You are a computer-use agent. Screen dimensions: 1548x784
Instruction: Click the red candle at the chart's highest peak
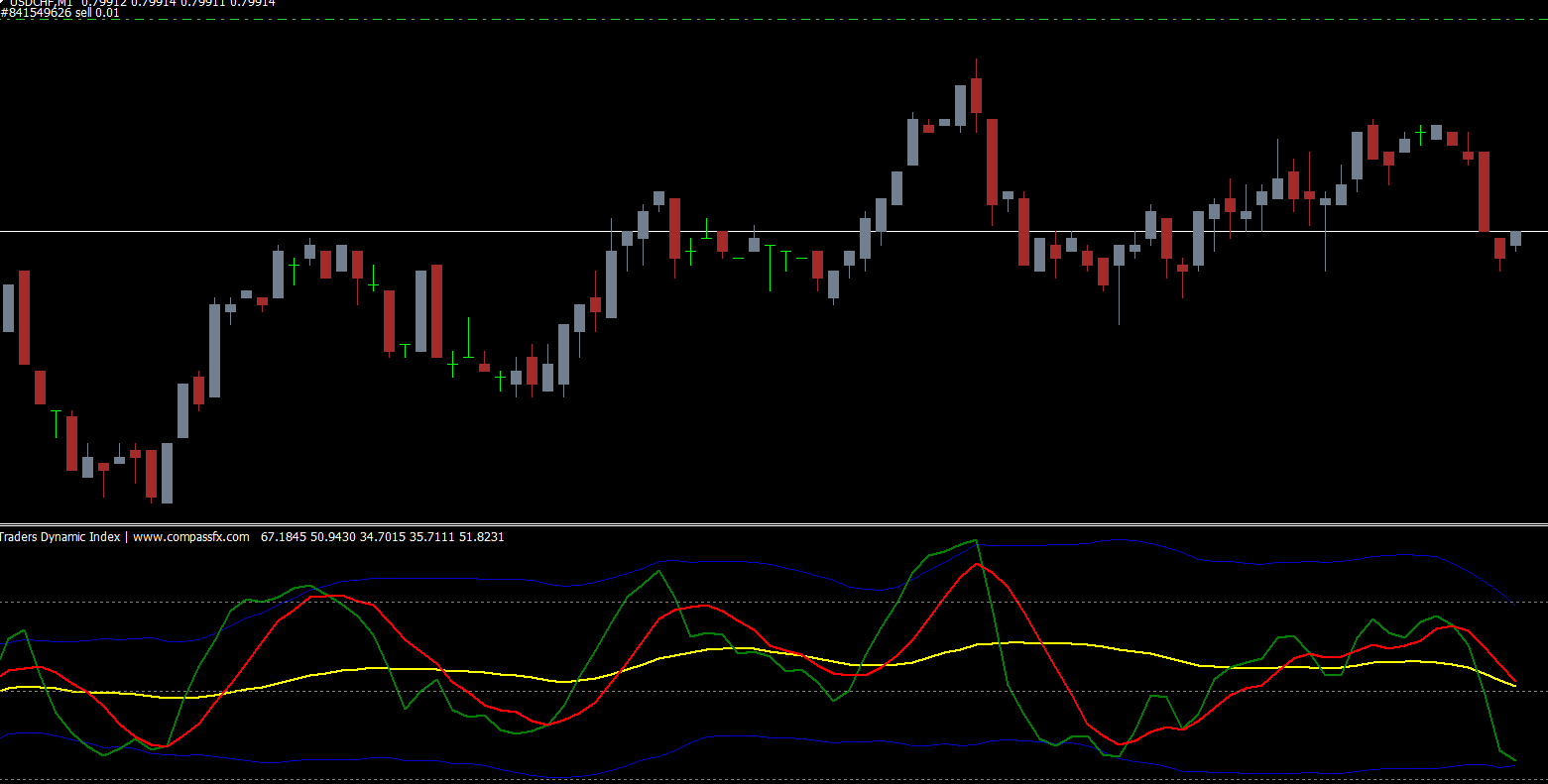coord(977,95)
